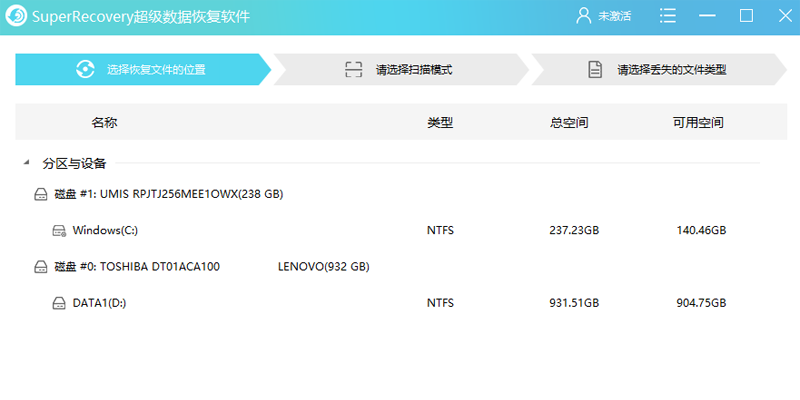Maximize the SuperRecovery window
Screen dimensions: 800x400
(746, 16)
